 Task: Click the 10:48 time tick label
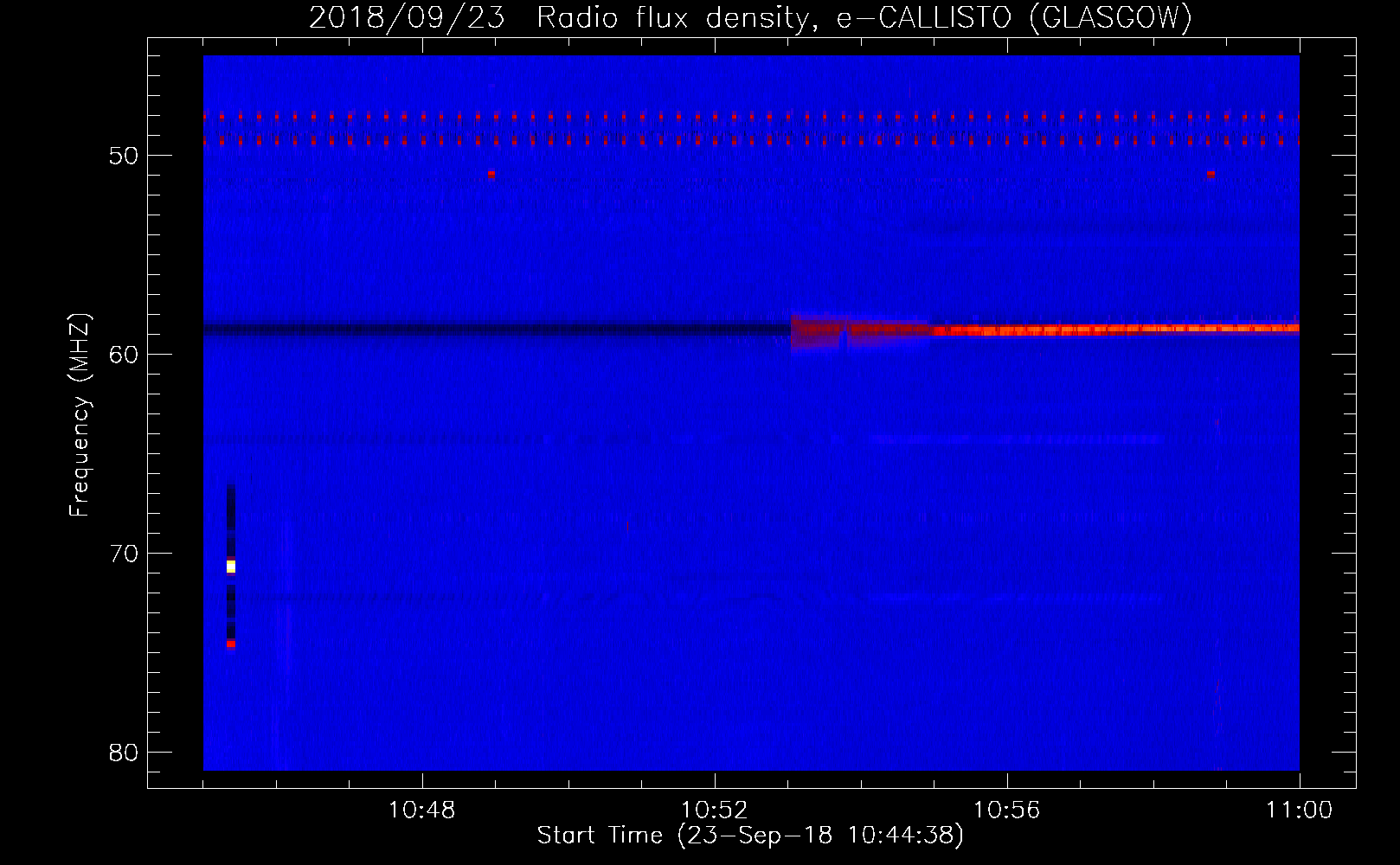pos(422,811)
